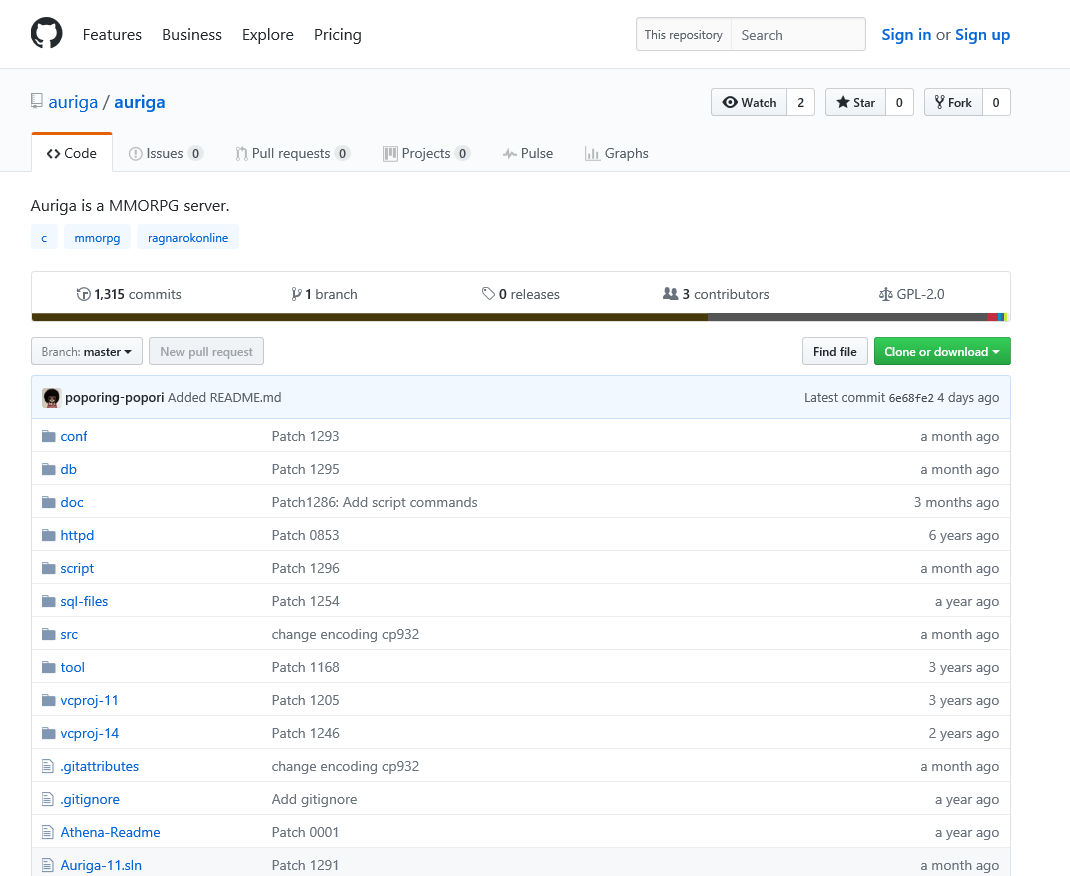1070x876 pixels.
Task: Click the .gitignore file icon
Action: pos(48,799)
